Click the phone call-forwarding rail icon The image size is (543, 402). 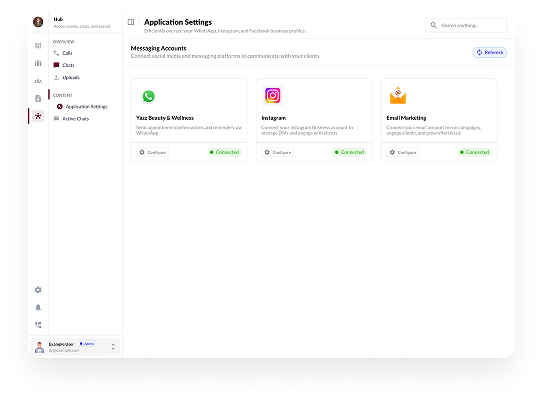(x=38, y=325)
